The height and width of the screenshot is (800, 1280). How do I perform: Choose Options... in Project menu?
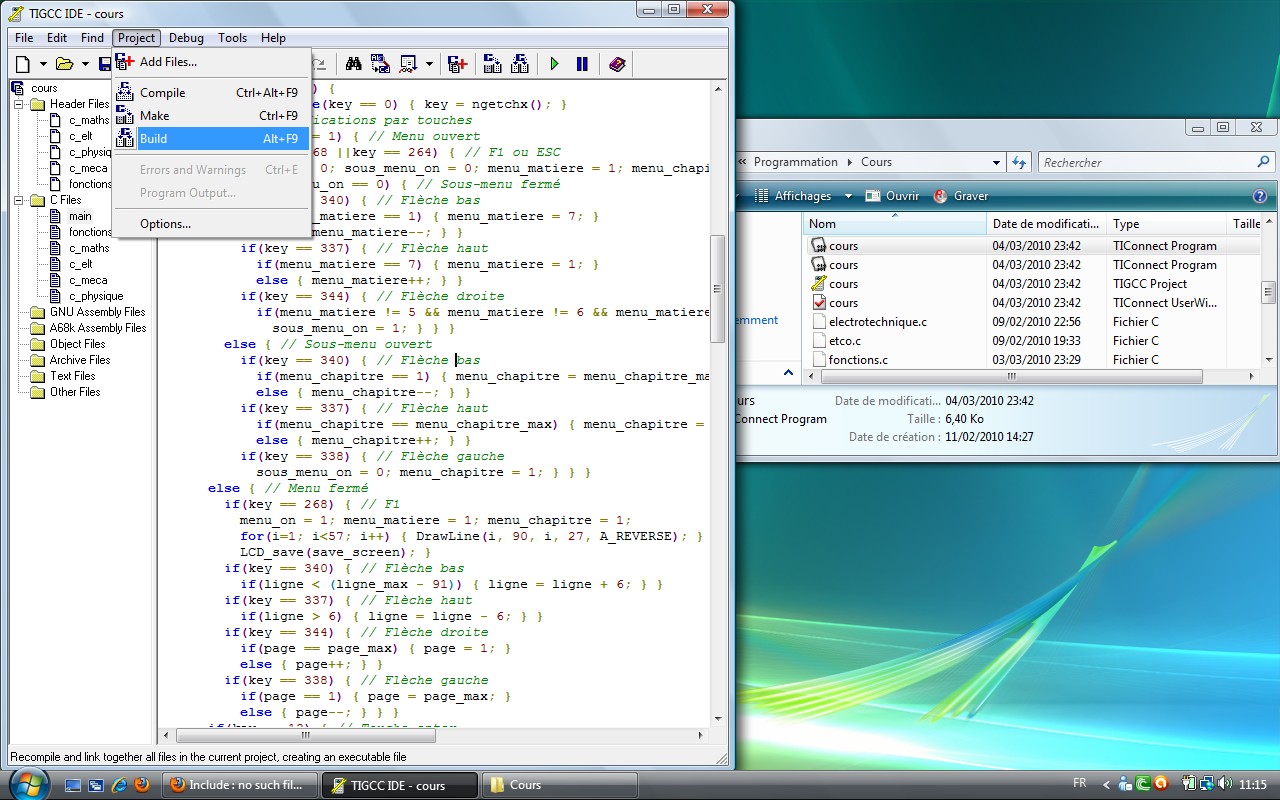pyautogui.click(x=212, y=224)
